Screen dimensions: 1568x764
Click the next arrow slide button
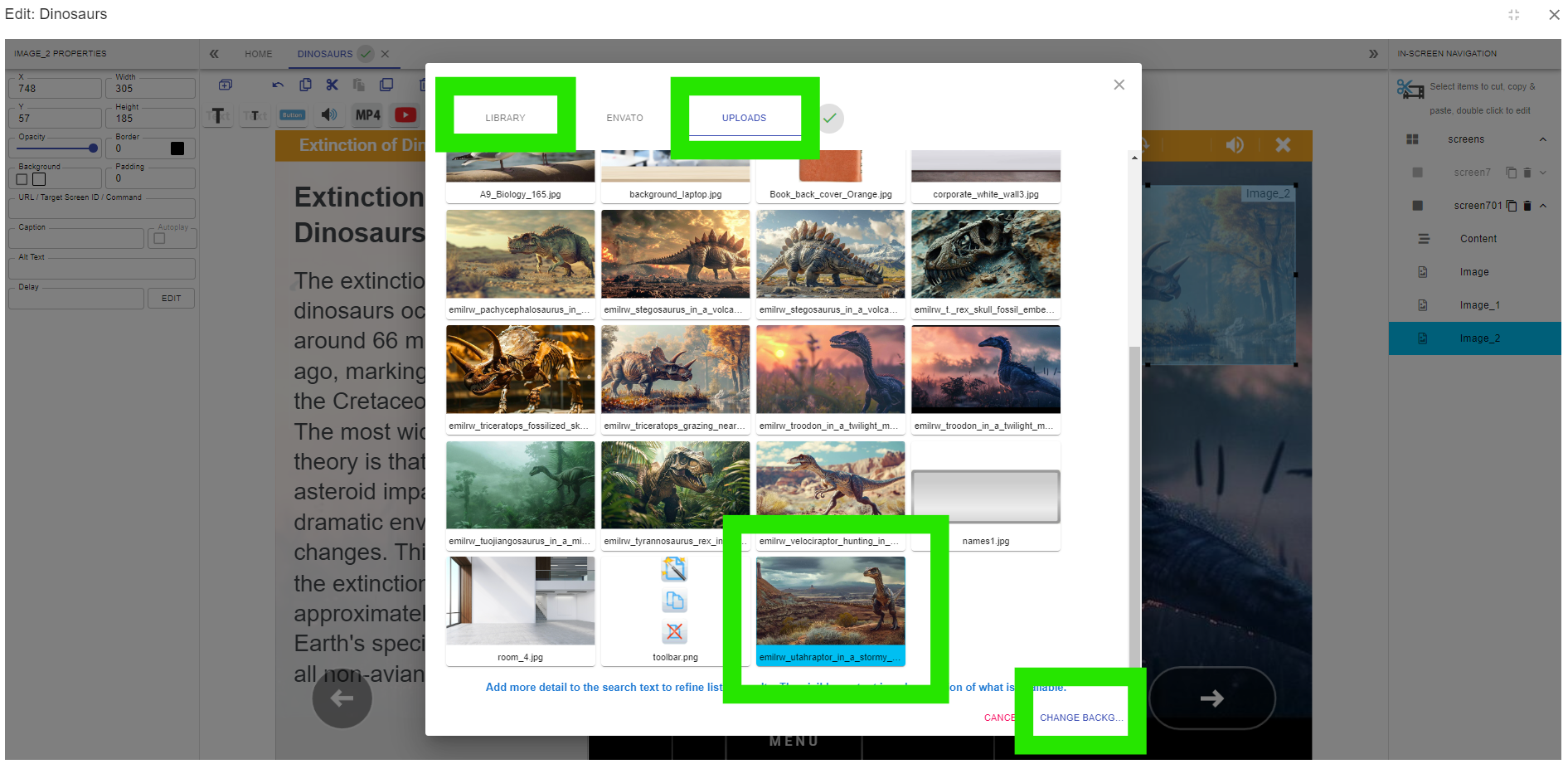[x=1211, y=698]
